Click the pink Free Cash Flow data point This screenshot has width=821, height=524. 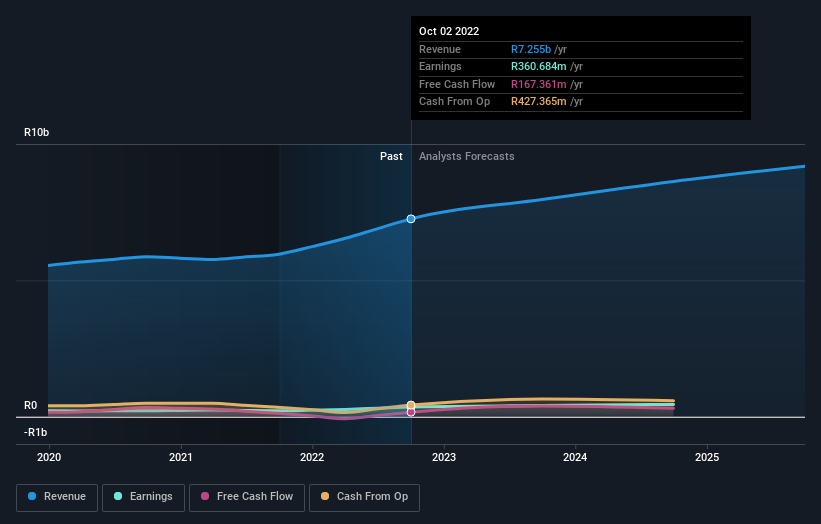pos(411,412)
